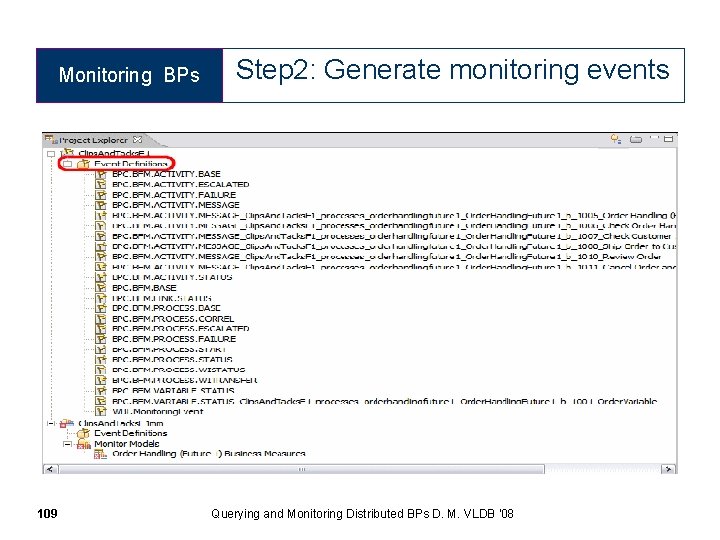Image resolution: width=720 pixels, height=540 pixels.
Task: Click the Monitor Models folder icon
Action: tap(84, 444)
